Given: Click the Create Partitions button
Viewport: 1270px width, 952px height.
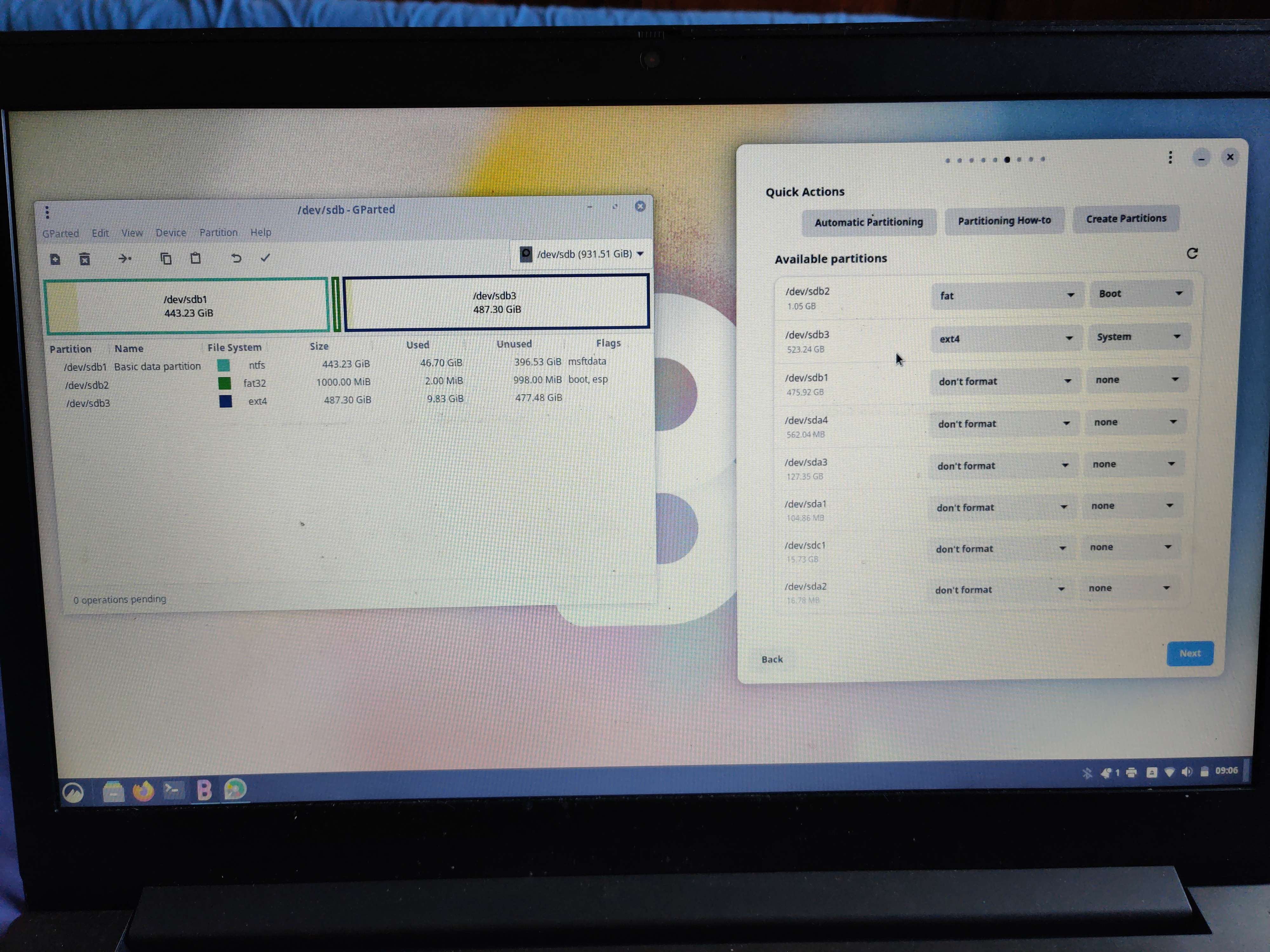Looking at the screenshot, I should 1125,219.
